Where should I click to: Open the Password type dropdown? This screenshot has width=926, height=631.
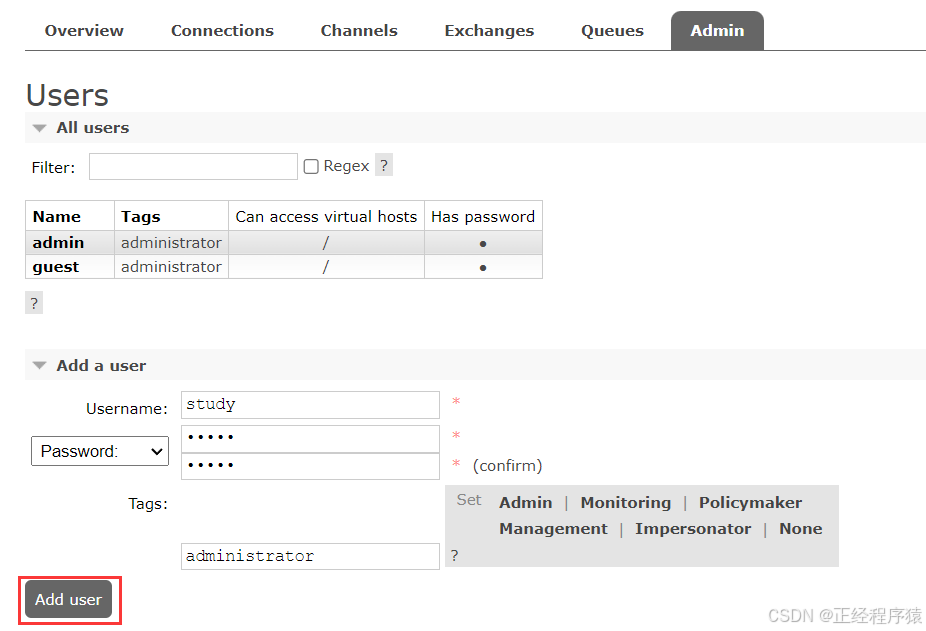click(100, 451)
